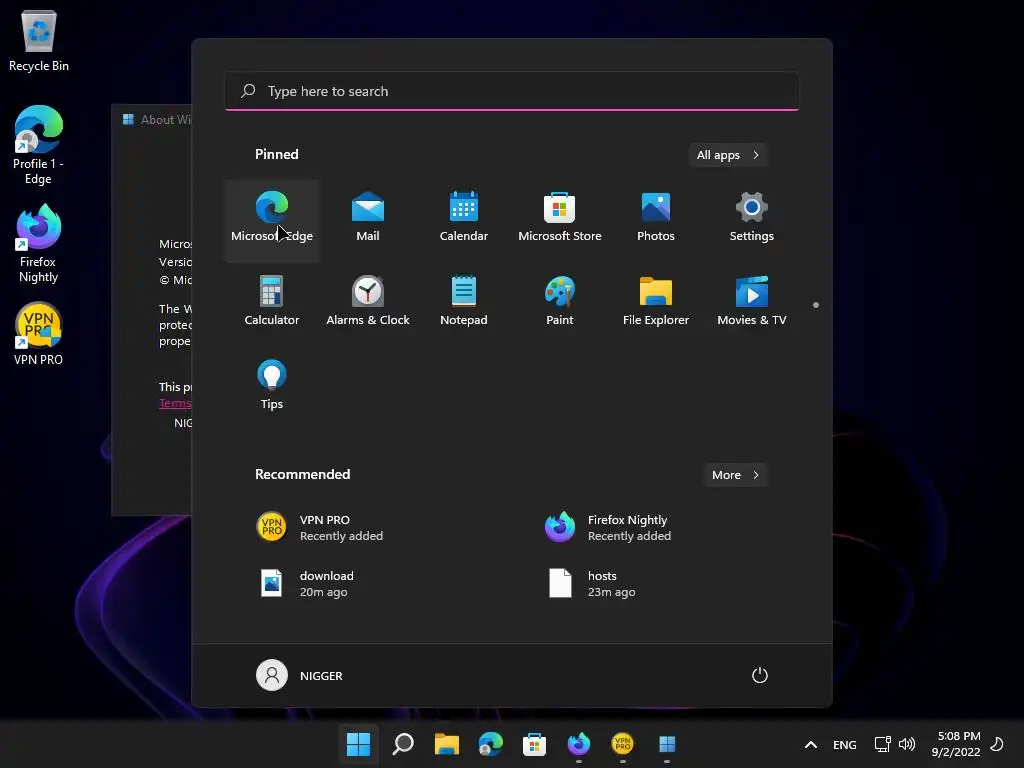This screenshot has height=768, width=1024.
Task: Open the user account menu in Start
Action: pyautogui.click(x=300, y=675)
